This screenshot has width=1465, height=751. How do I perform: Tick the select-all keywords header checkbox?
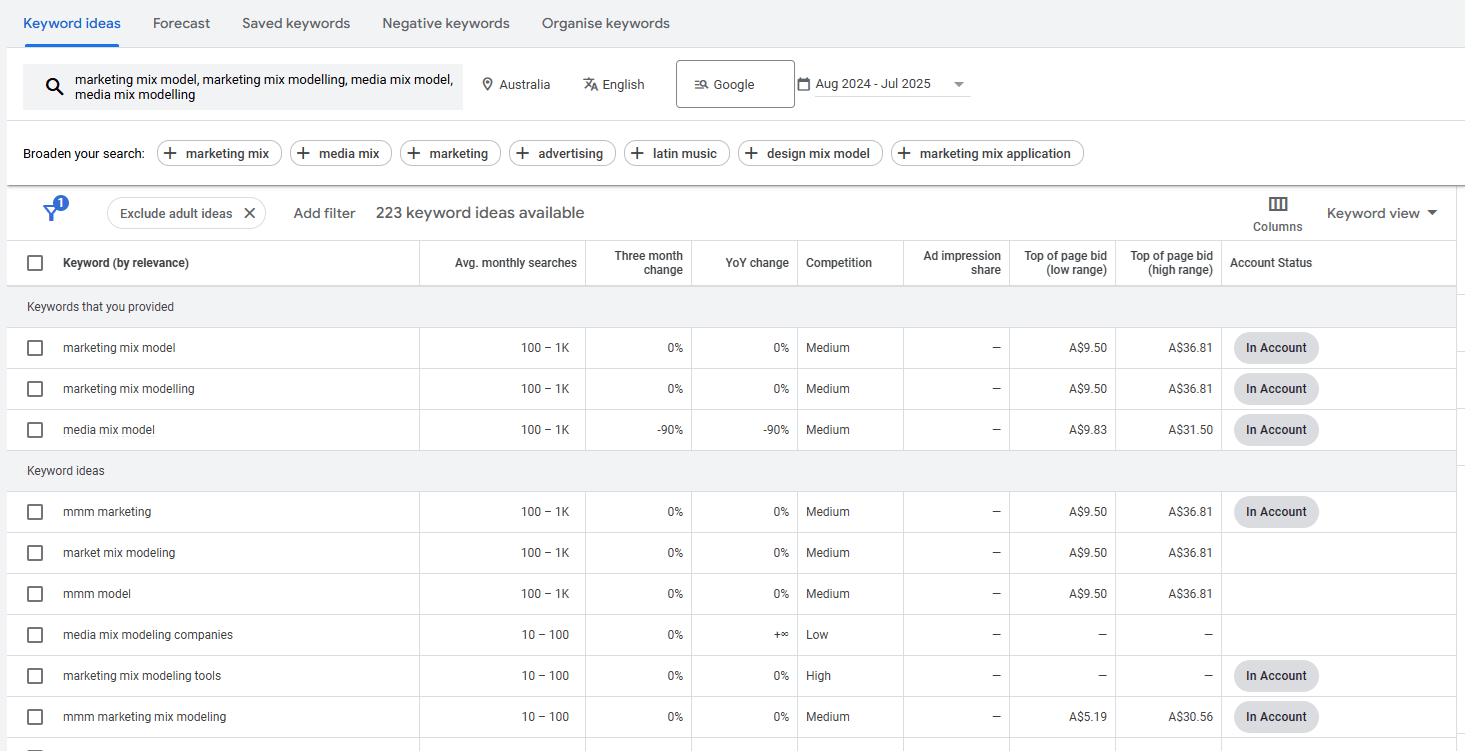point(35,263)
